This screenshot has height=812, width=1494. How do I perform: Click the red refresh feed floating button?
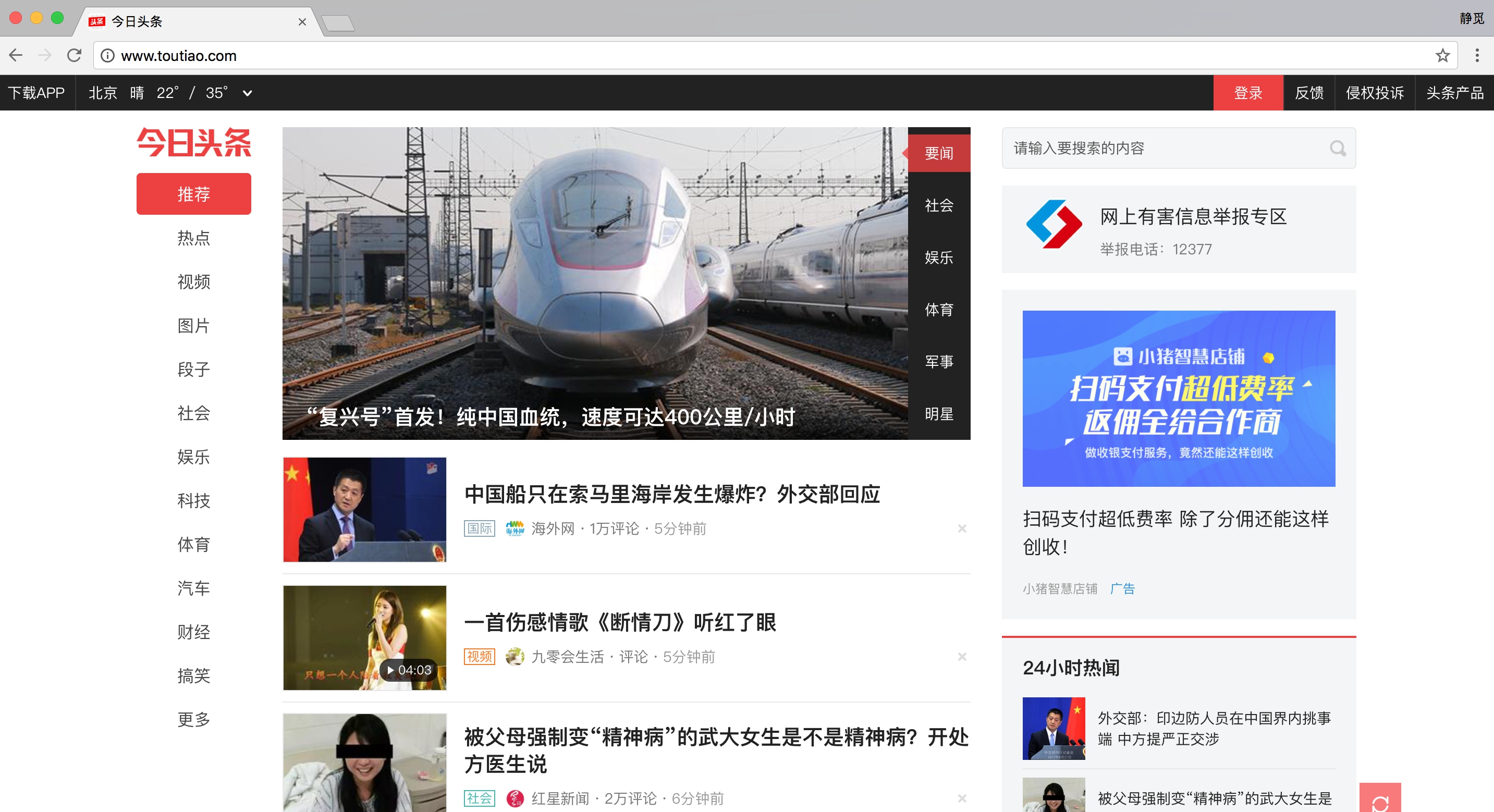[x=1380, y=798]
